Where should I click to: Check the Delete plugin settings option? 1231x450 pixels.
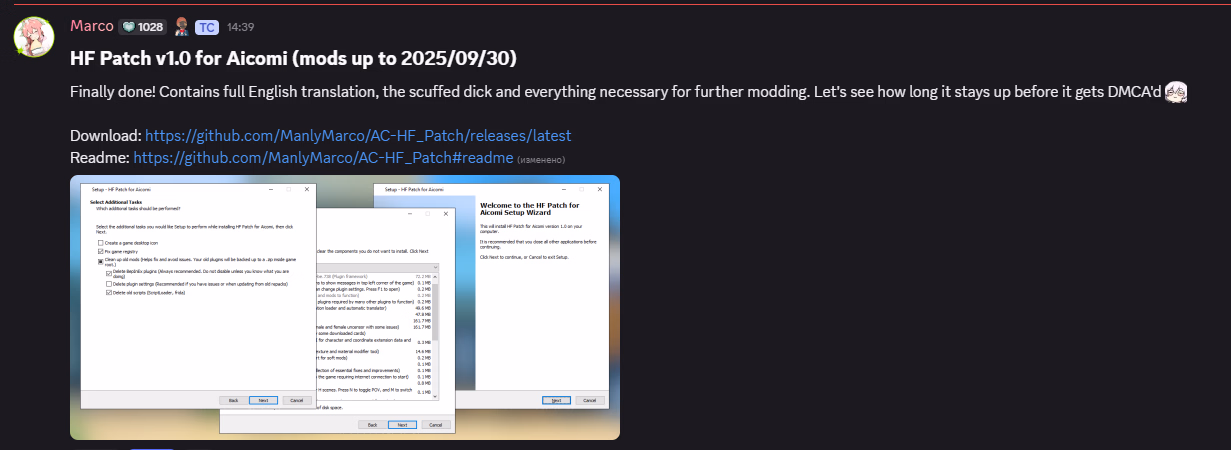(109, 284)
